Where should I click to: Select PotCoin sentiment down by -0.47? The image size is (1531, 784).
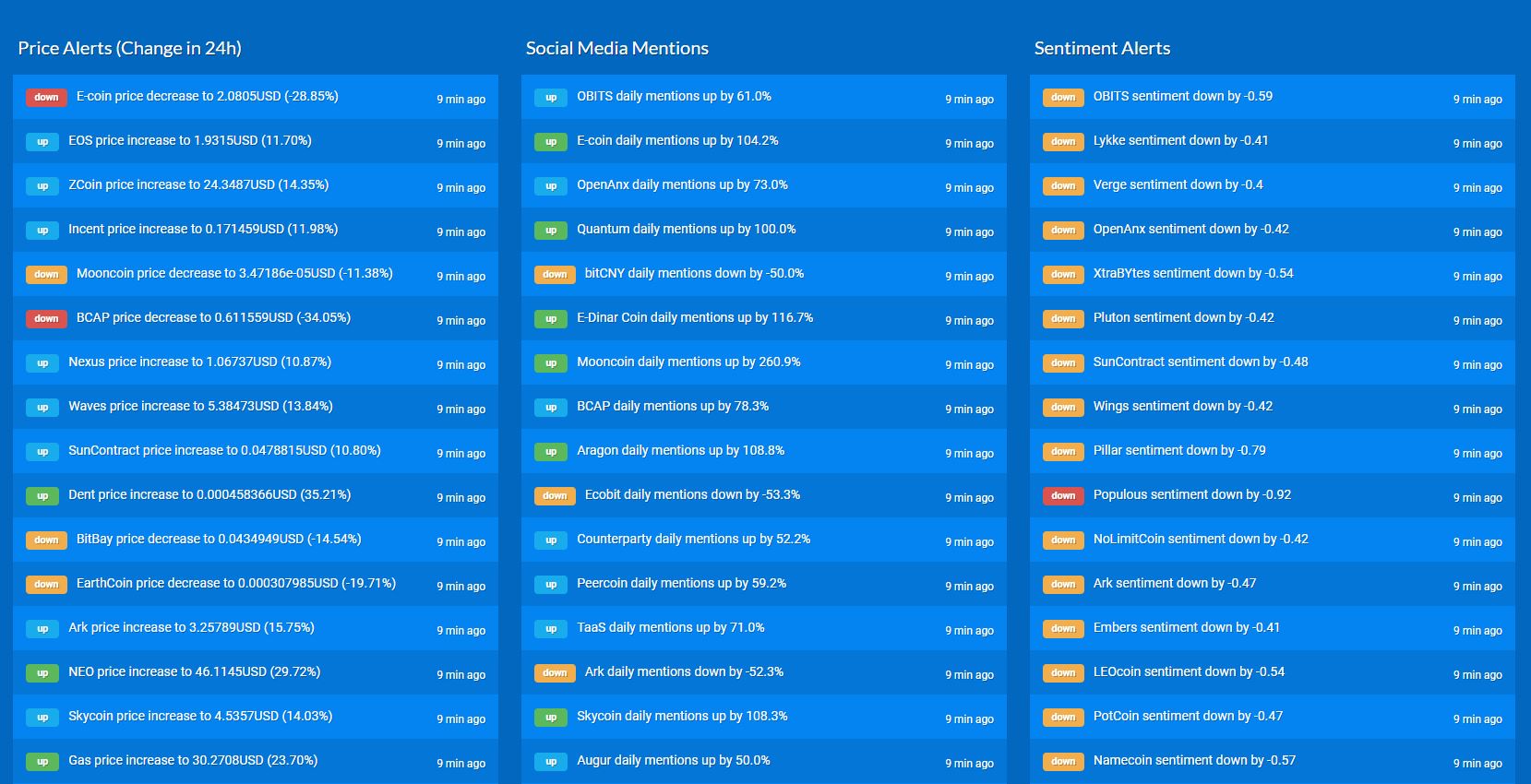coord(1273,717)
